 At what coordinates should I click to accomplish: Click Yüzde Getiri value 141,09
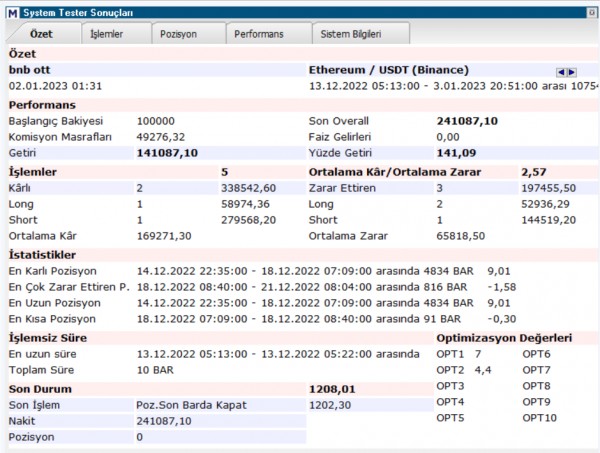pos(456,153)
